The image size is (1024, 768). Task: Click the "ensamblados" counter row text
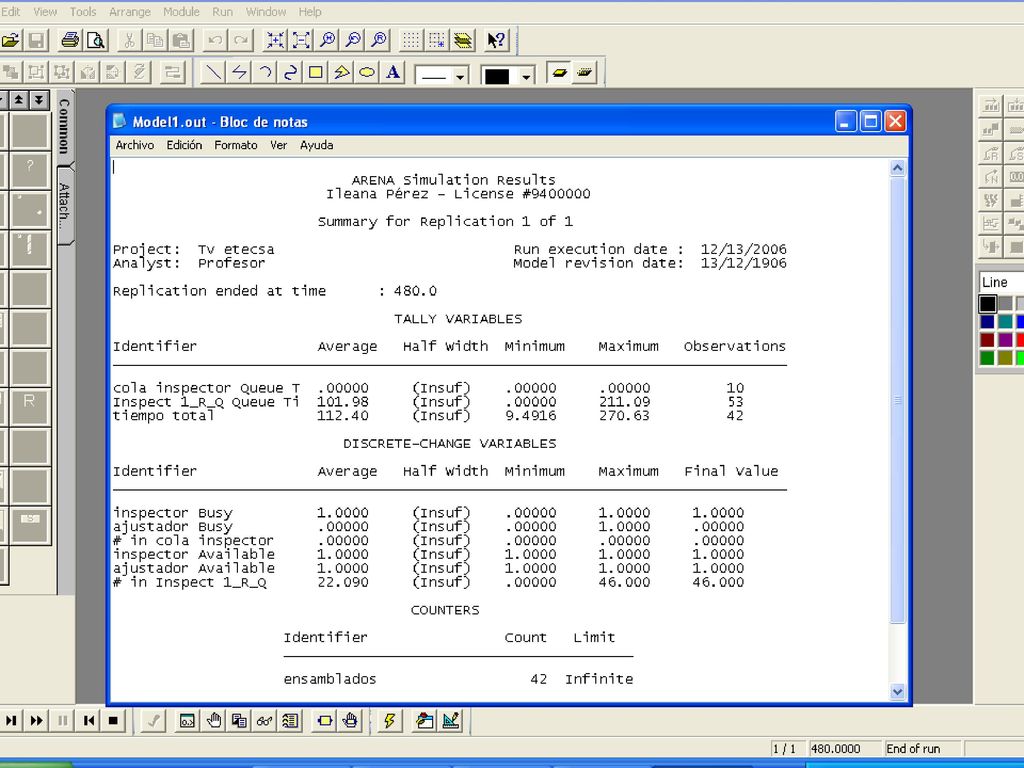tap(330, 679)
